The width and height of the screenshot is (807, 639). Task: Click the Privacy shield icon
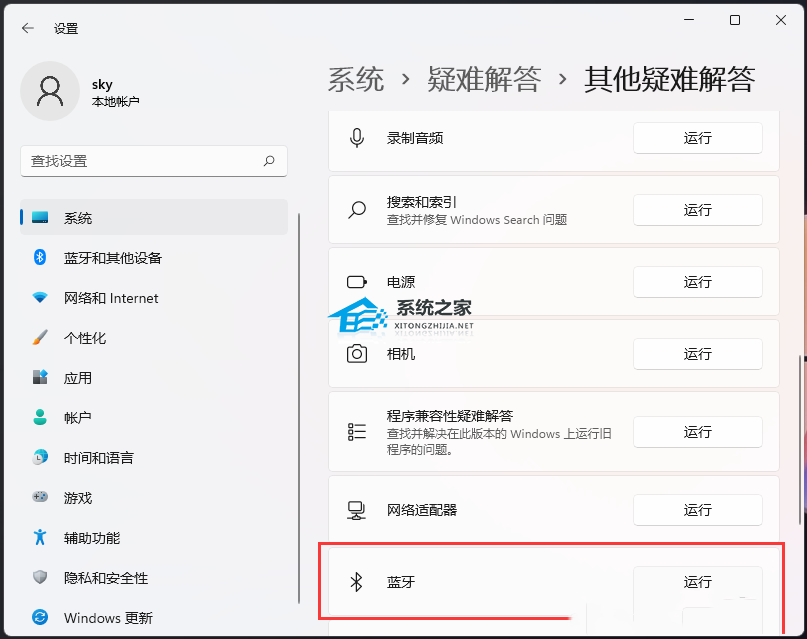click(x=40, y=577)
